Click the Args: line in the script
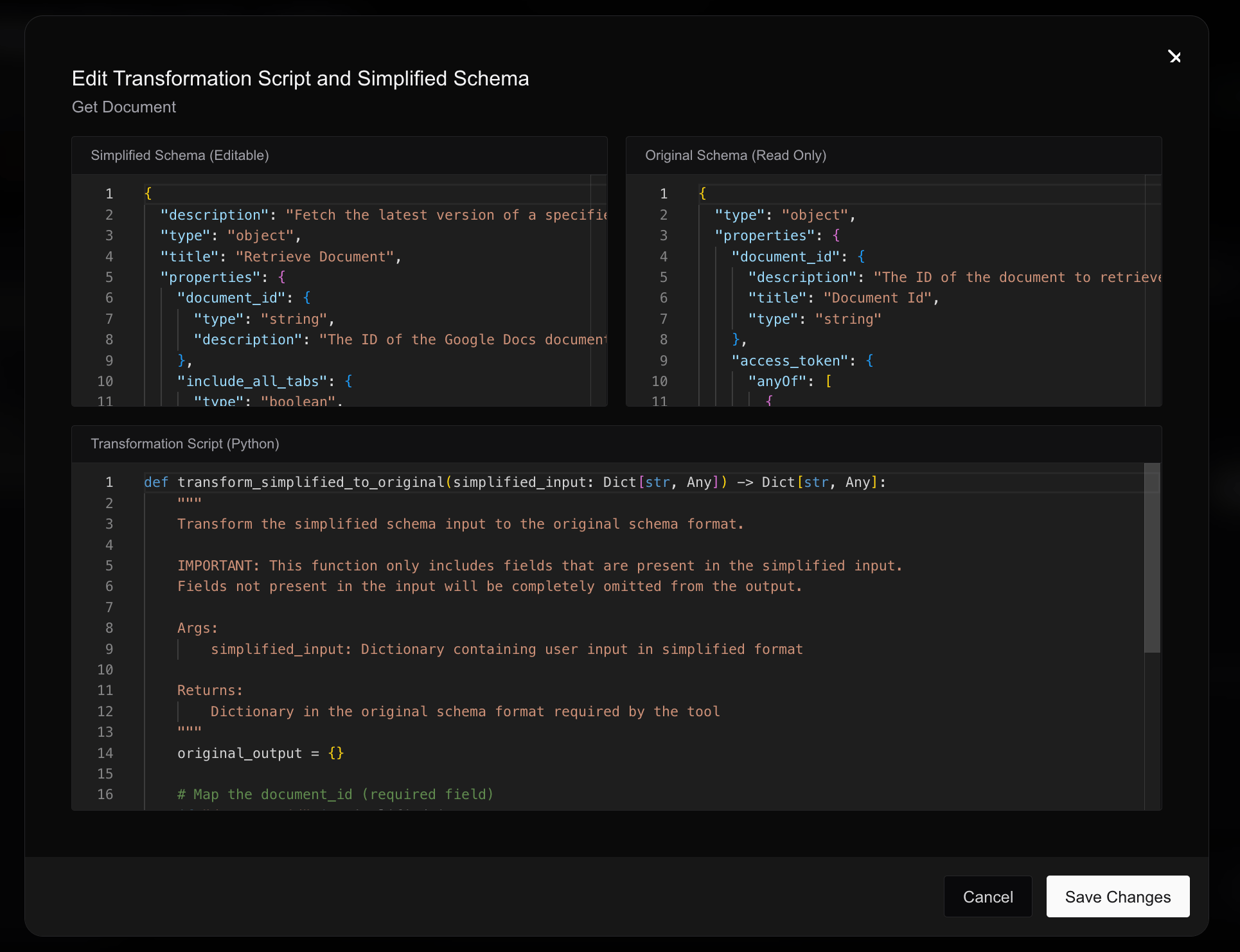 [x=198, y=628]
